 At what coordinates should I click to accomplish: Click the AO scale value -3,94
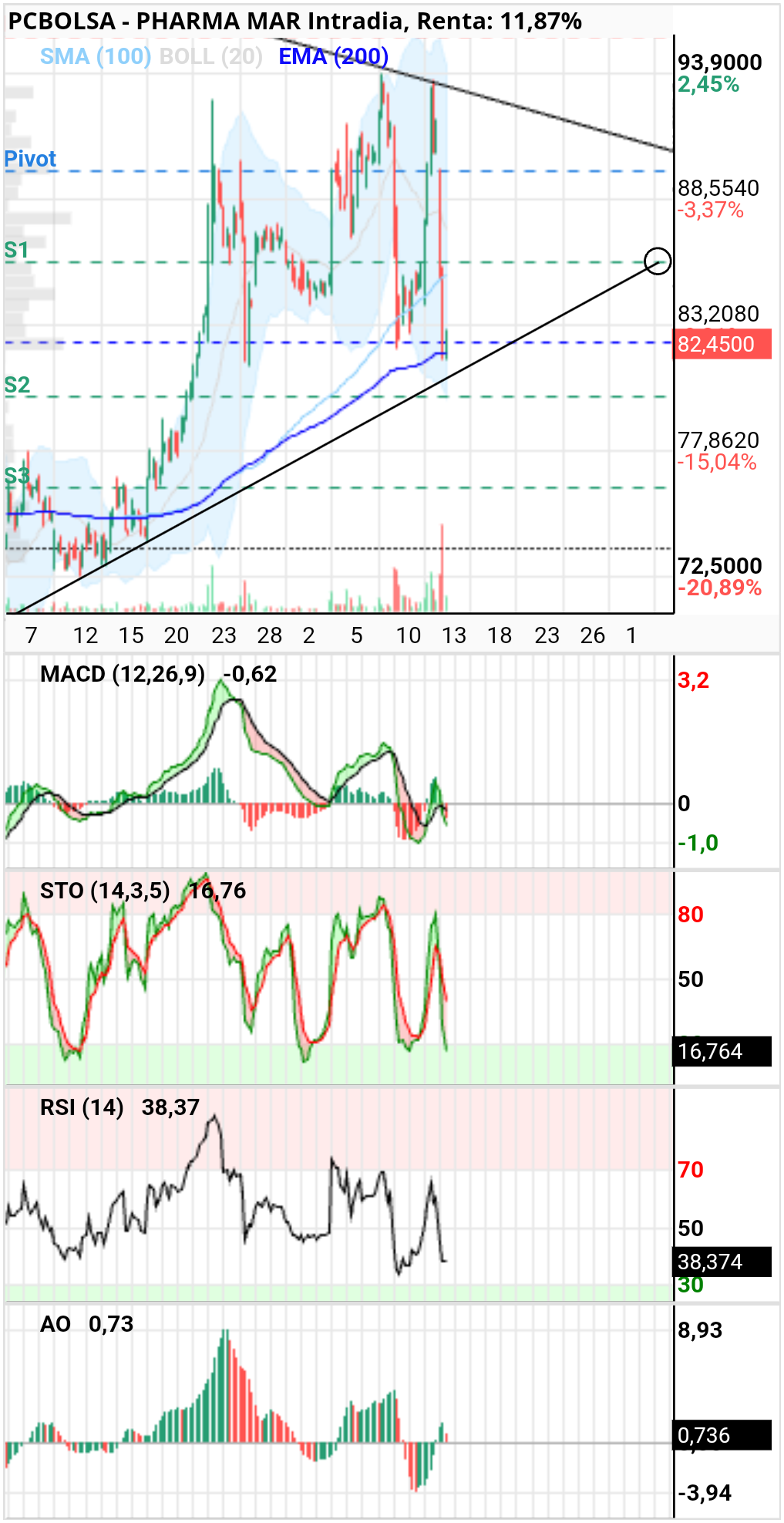click(x=705, y=1493)
